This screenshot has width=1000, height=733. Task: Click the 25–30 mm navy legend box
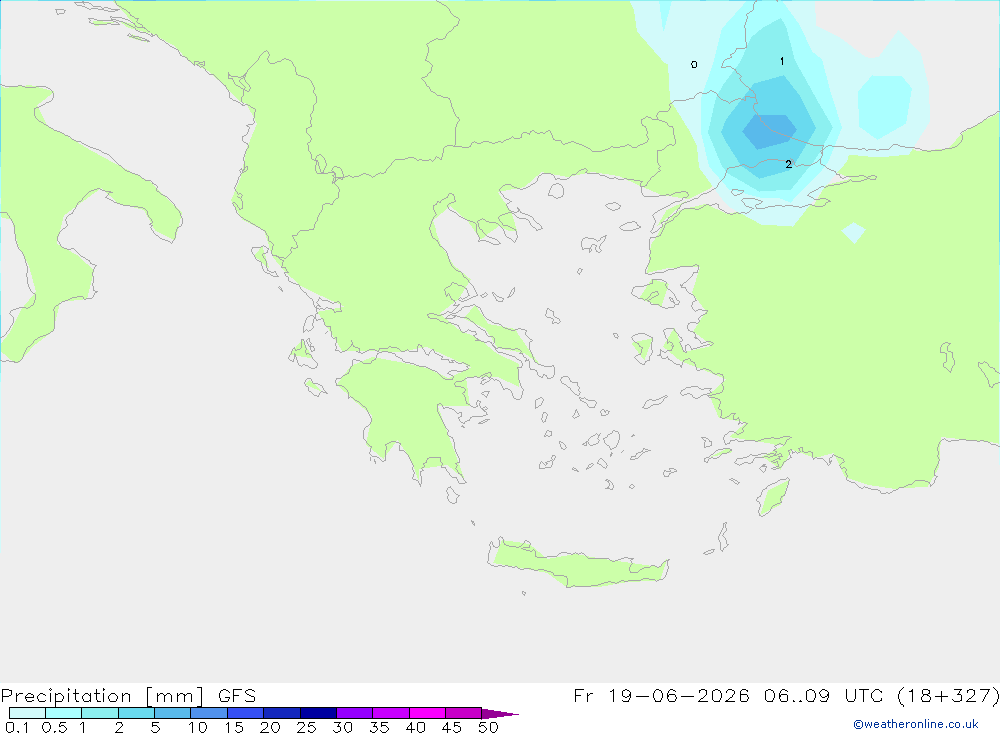coord(318,713)
